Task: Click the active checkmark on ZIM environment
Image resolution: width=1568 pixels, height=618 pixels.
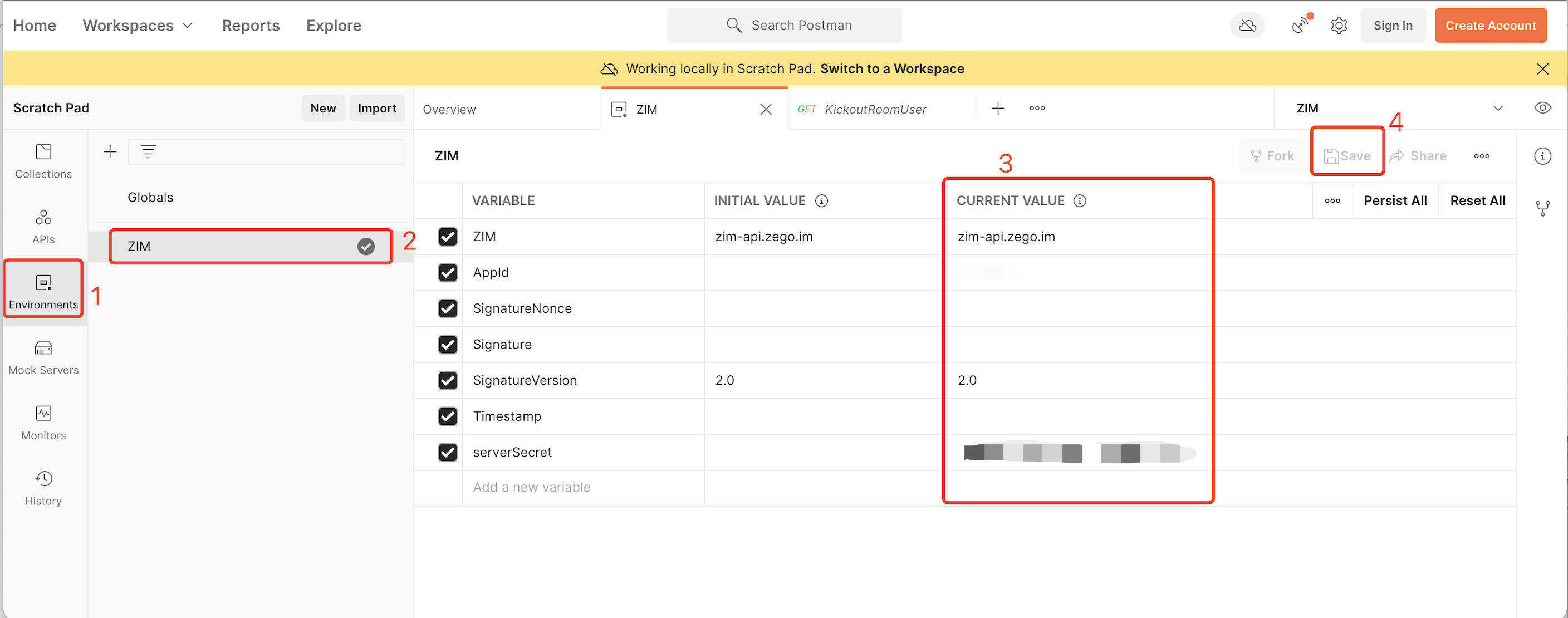Action: tap(366, 246)
